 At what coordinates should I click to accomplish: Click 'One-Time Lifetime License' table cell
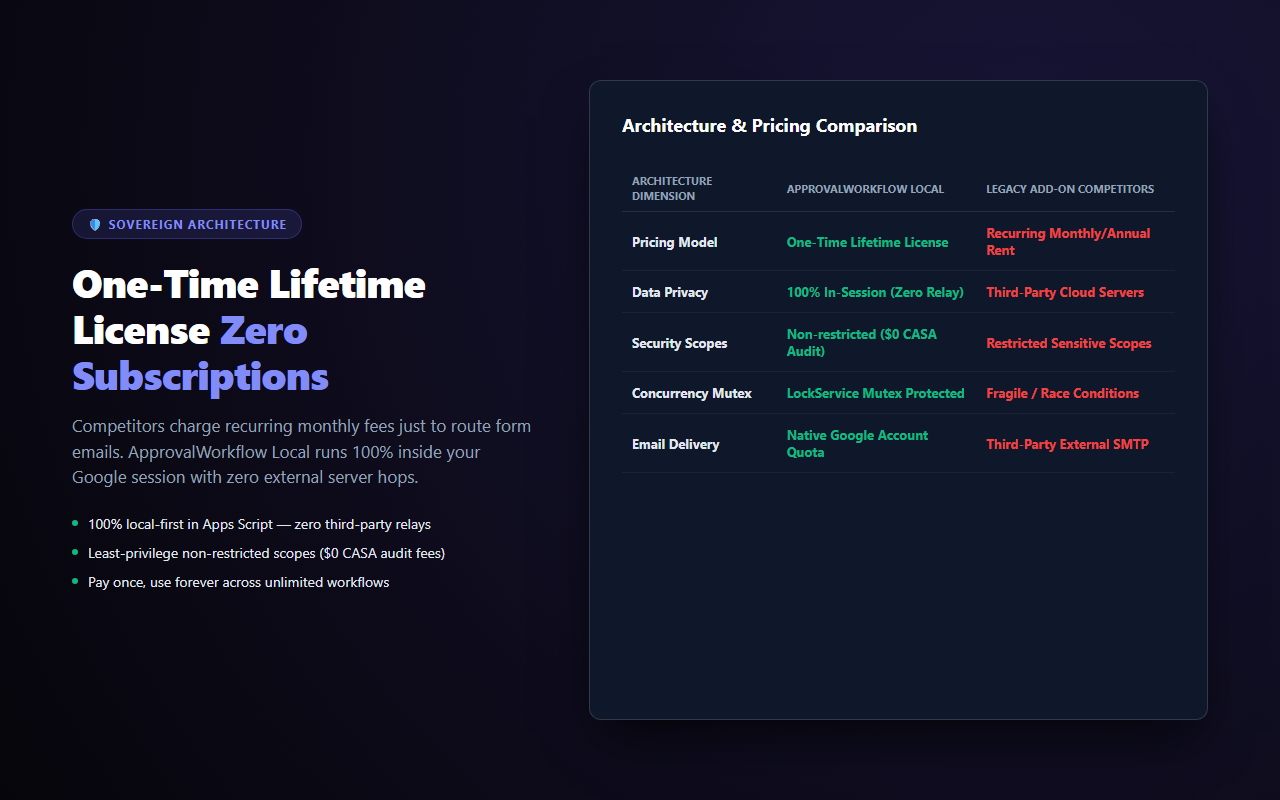click(867, 242)
